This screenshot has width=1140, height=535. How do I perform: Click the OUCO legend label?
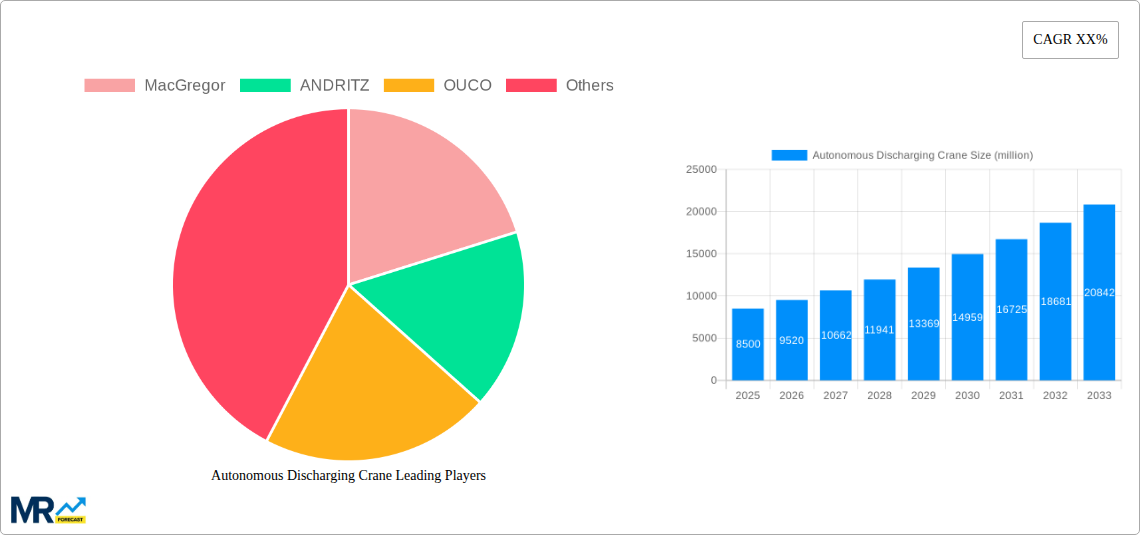tap(467, 86)
